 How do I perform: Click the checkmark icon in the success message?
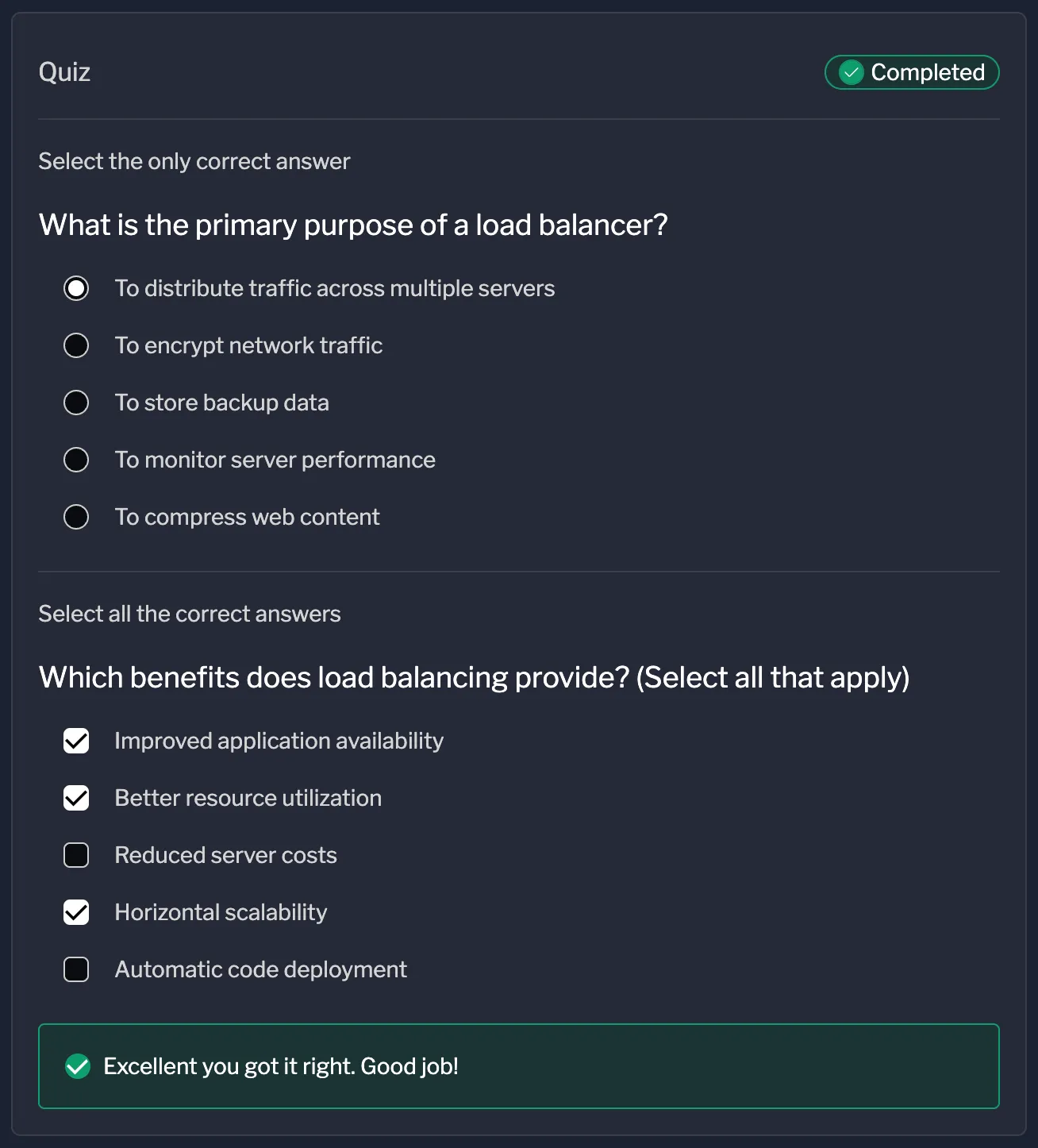point(77,1066)
